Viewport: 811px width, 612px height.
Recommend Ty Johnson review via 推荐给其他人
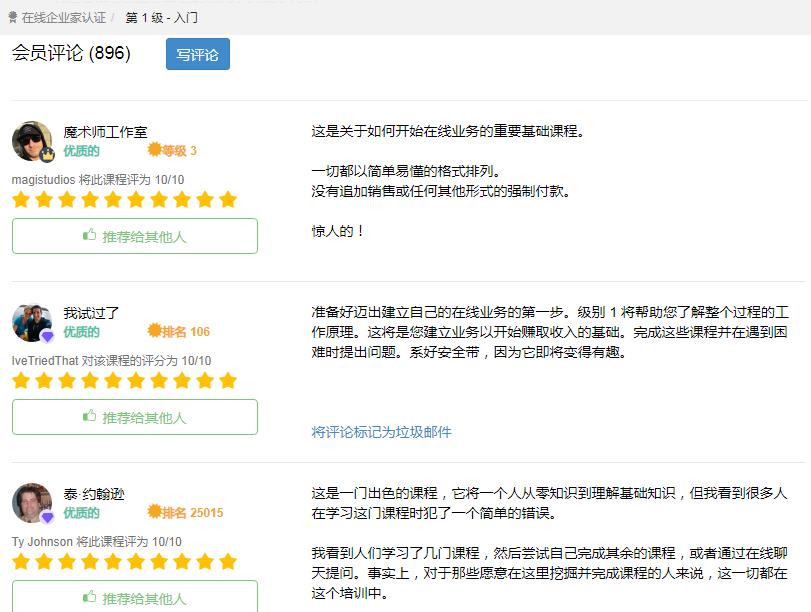coord(135,596)
